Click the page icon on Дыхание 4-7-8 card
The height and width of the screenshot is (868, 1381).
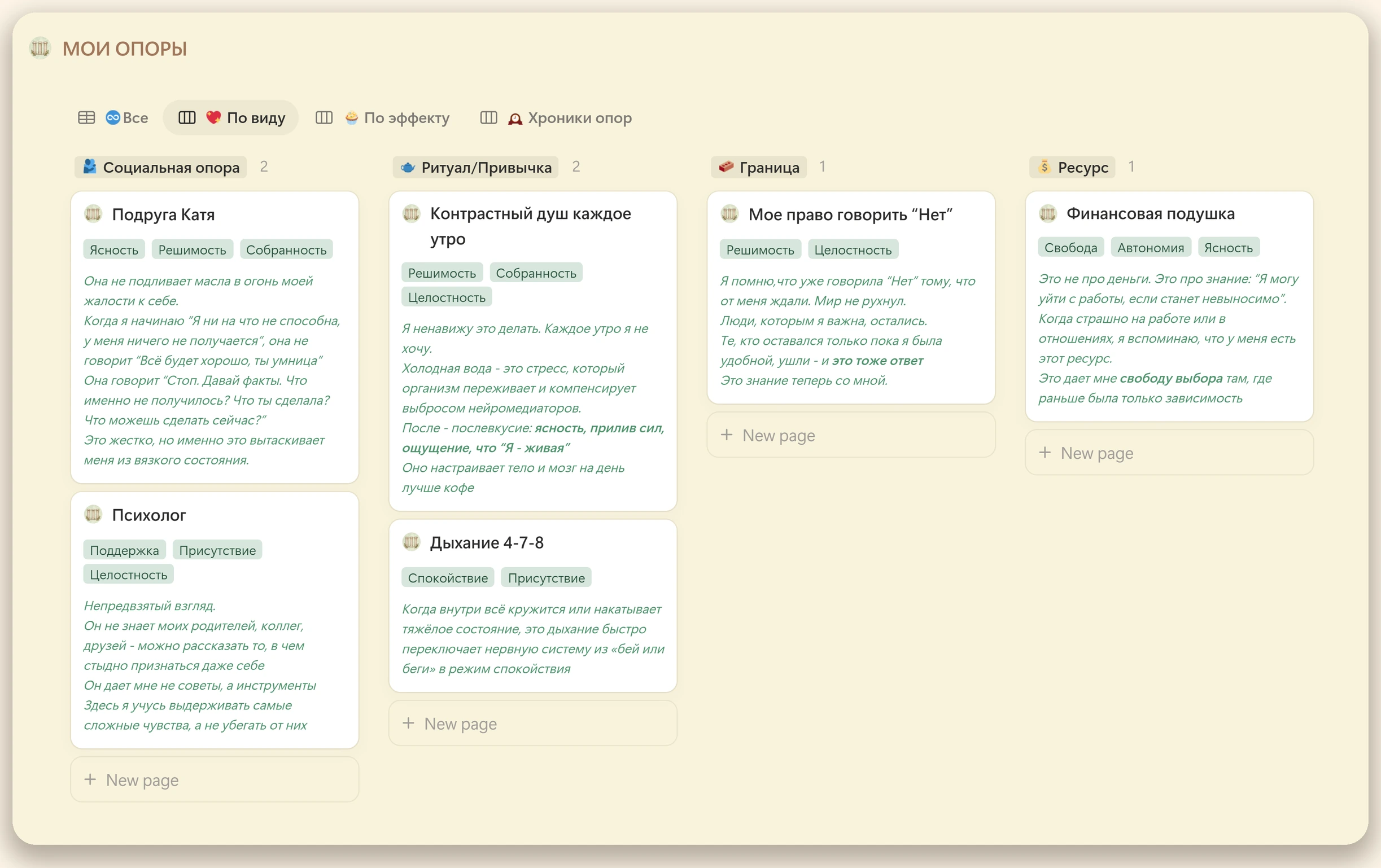tap(412, 542)
